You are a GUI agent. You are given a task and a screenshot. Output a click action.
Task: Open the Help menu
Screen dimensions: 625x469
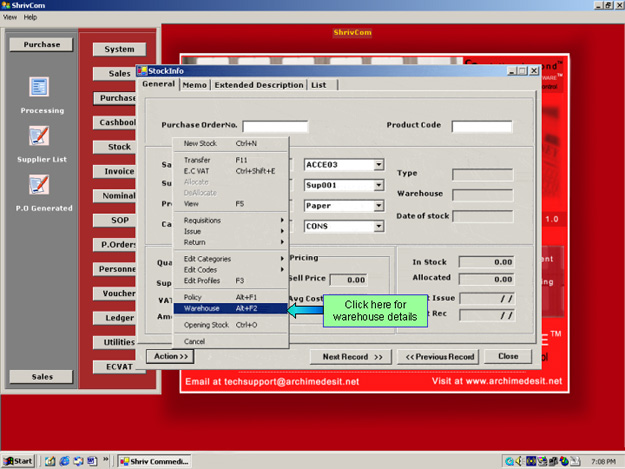point(30,17)
